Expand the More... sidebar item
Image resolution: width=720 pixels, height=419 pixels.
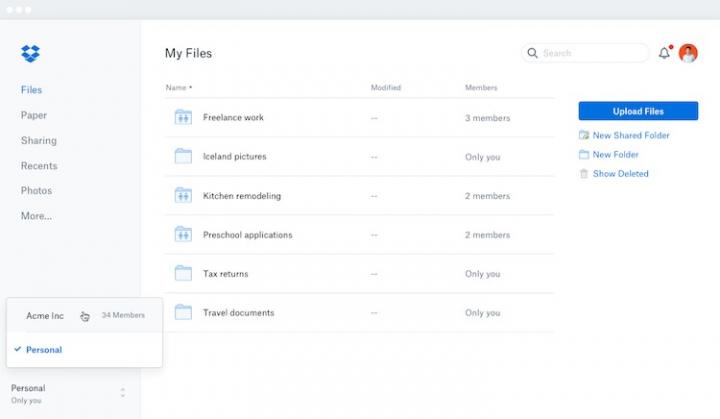(x=36, y=216)
